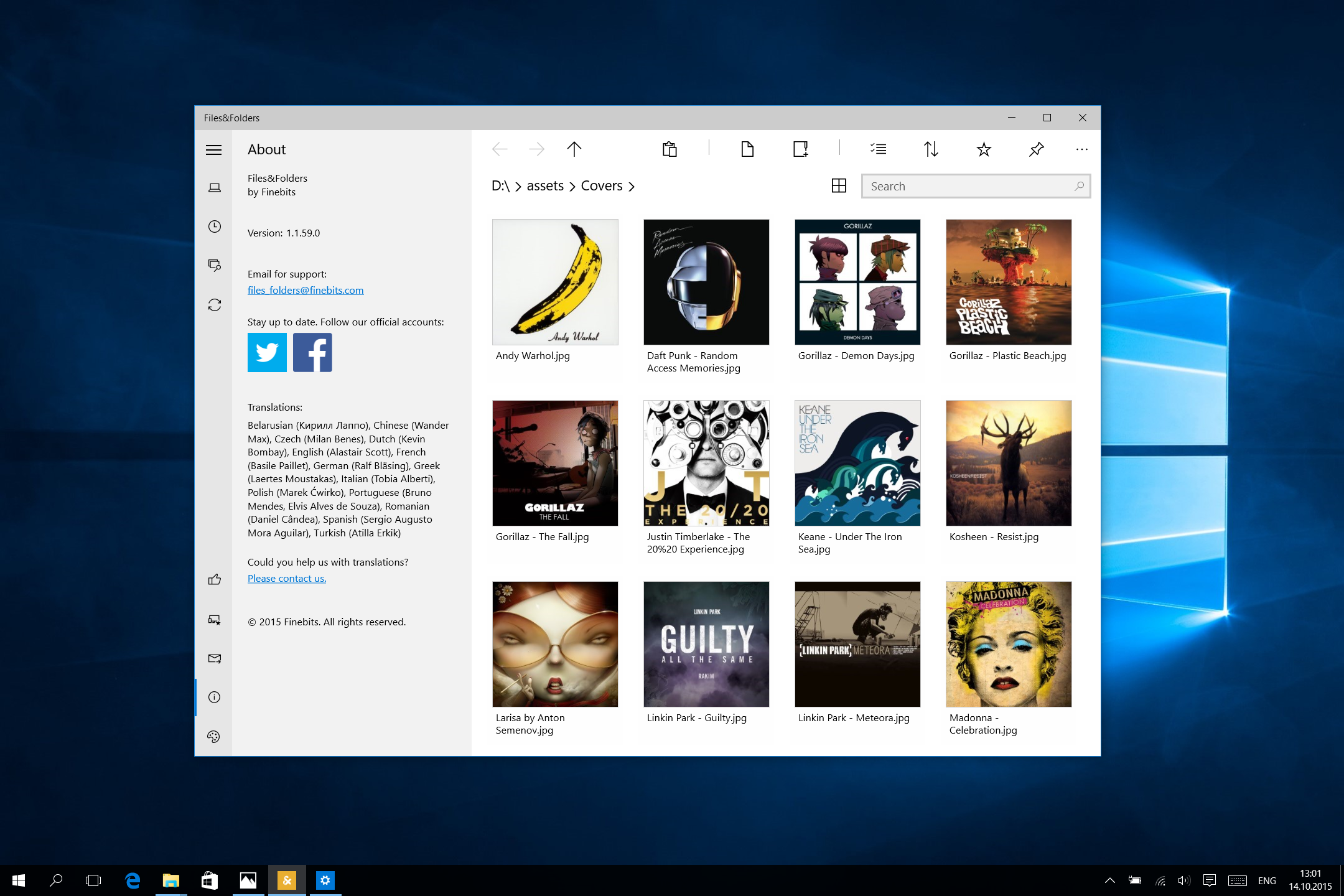Go back with the left arrow
The image size is (1344, 896).
[500, 149]
